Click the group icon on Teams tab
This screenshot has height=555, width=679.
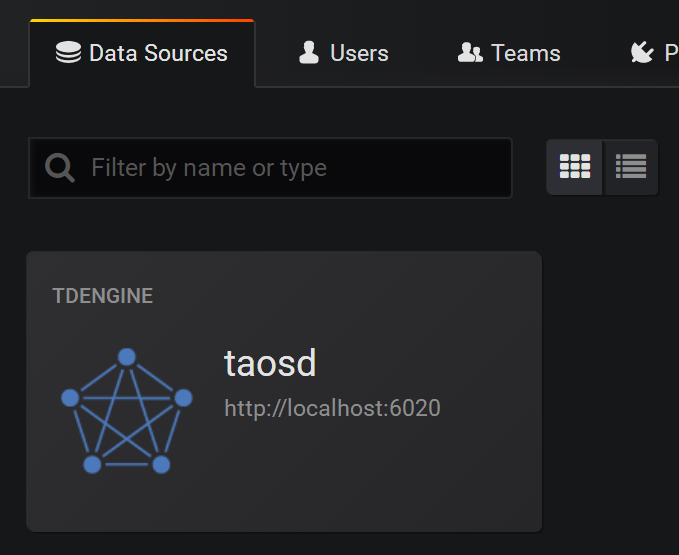[x=470, y=53]
